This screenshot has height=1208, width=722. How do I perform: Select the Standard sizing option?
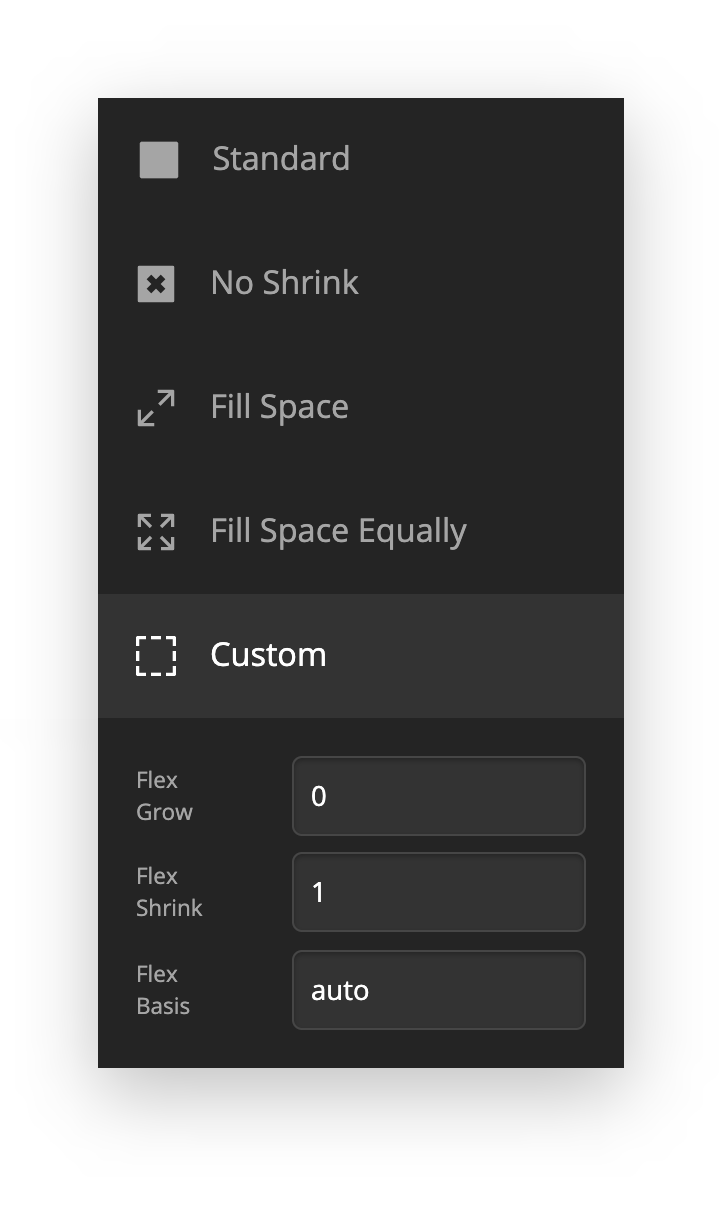pos(281,159)
